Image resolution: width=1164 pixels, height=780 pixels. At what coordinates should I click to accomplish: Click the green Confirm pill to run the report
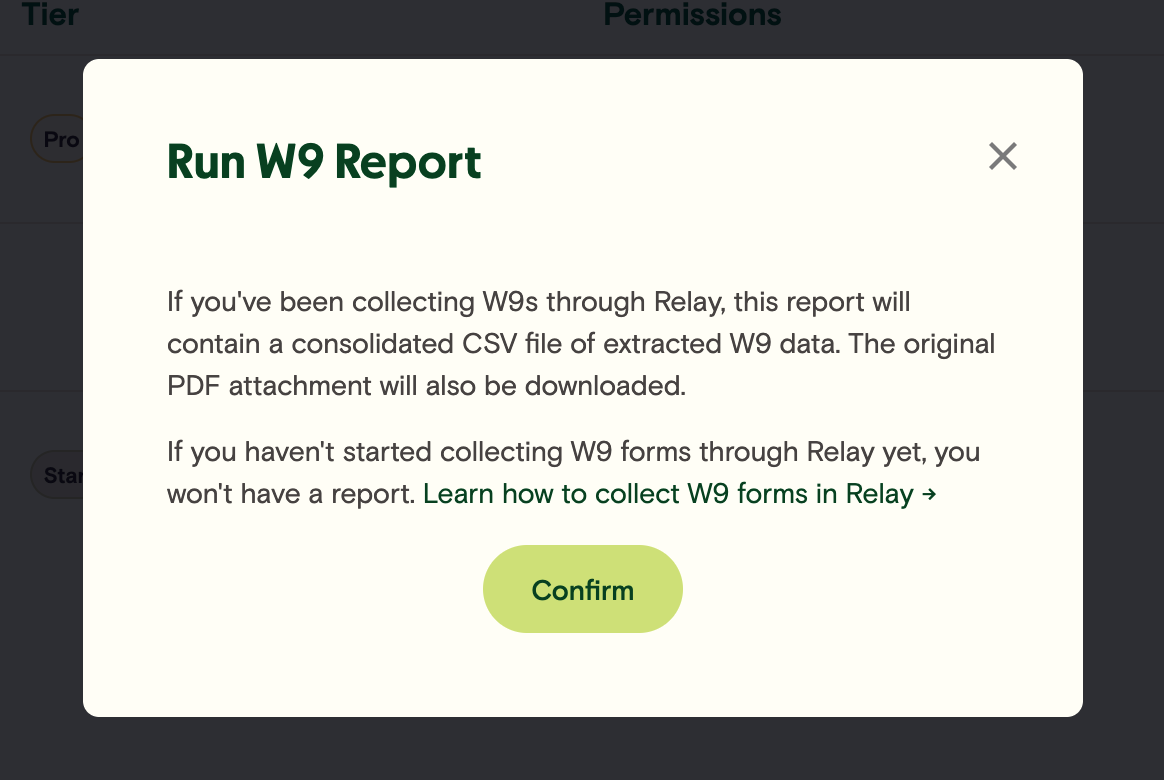[x=582, y=589]
